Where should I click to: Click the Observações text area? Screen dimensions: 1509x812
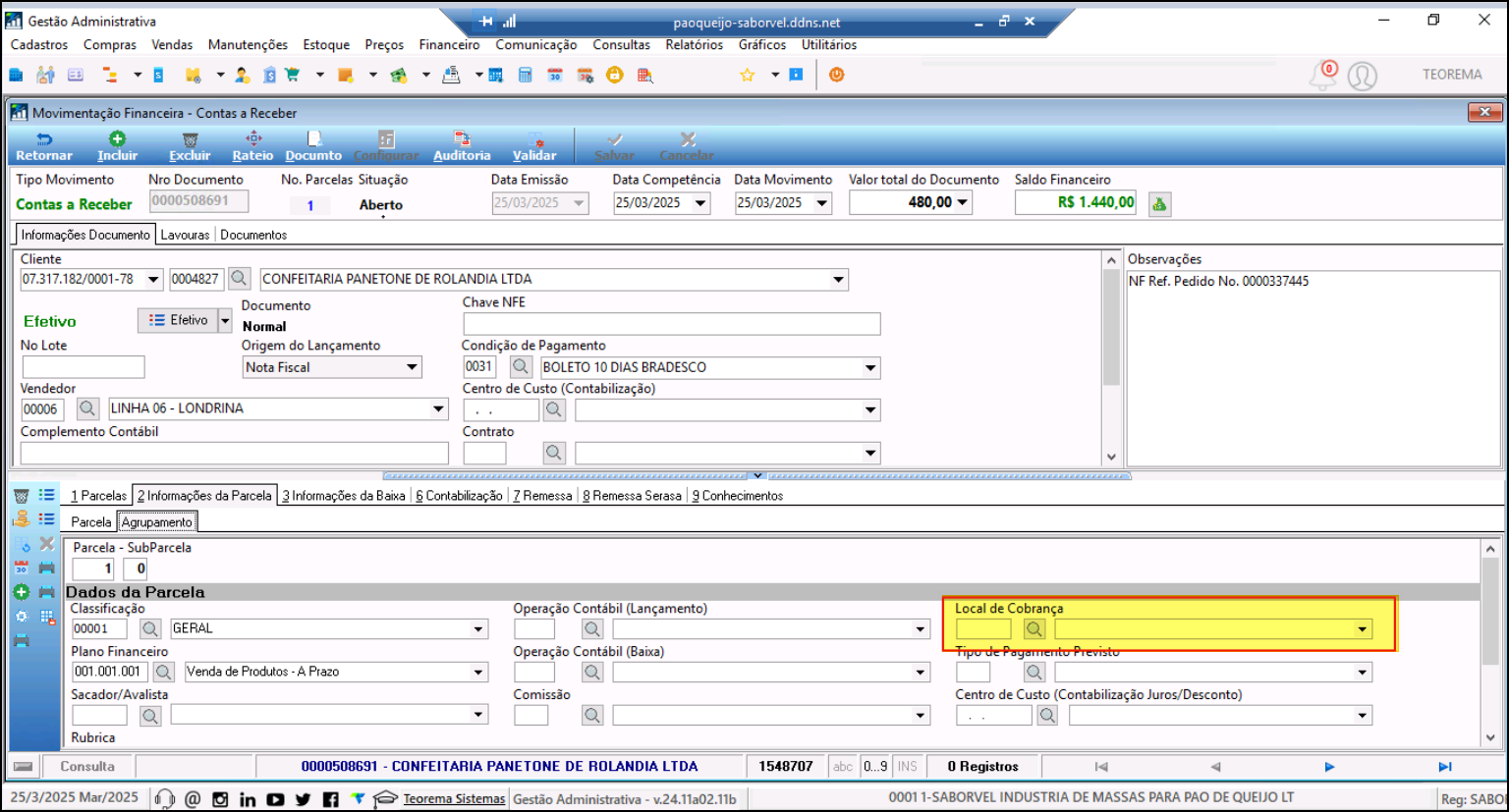click(1313, 368)
